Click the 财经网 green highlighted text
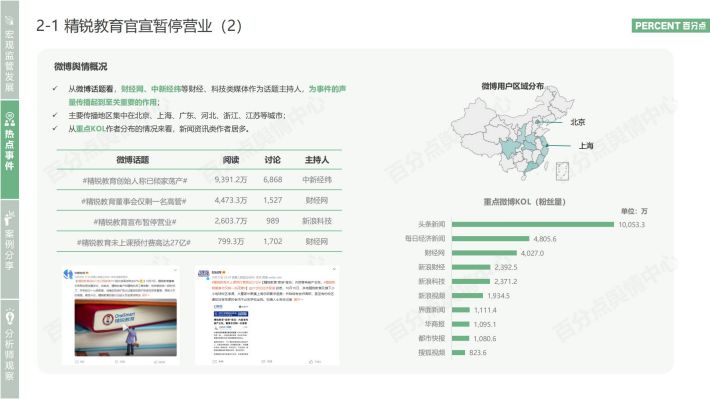Viewport: 710px width, 399px height. [x=132, y=89]
